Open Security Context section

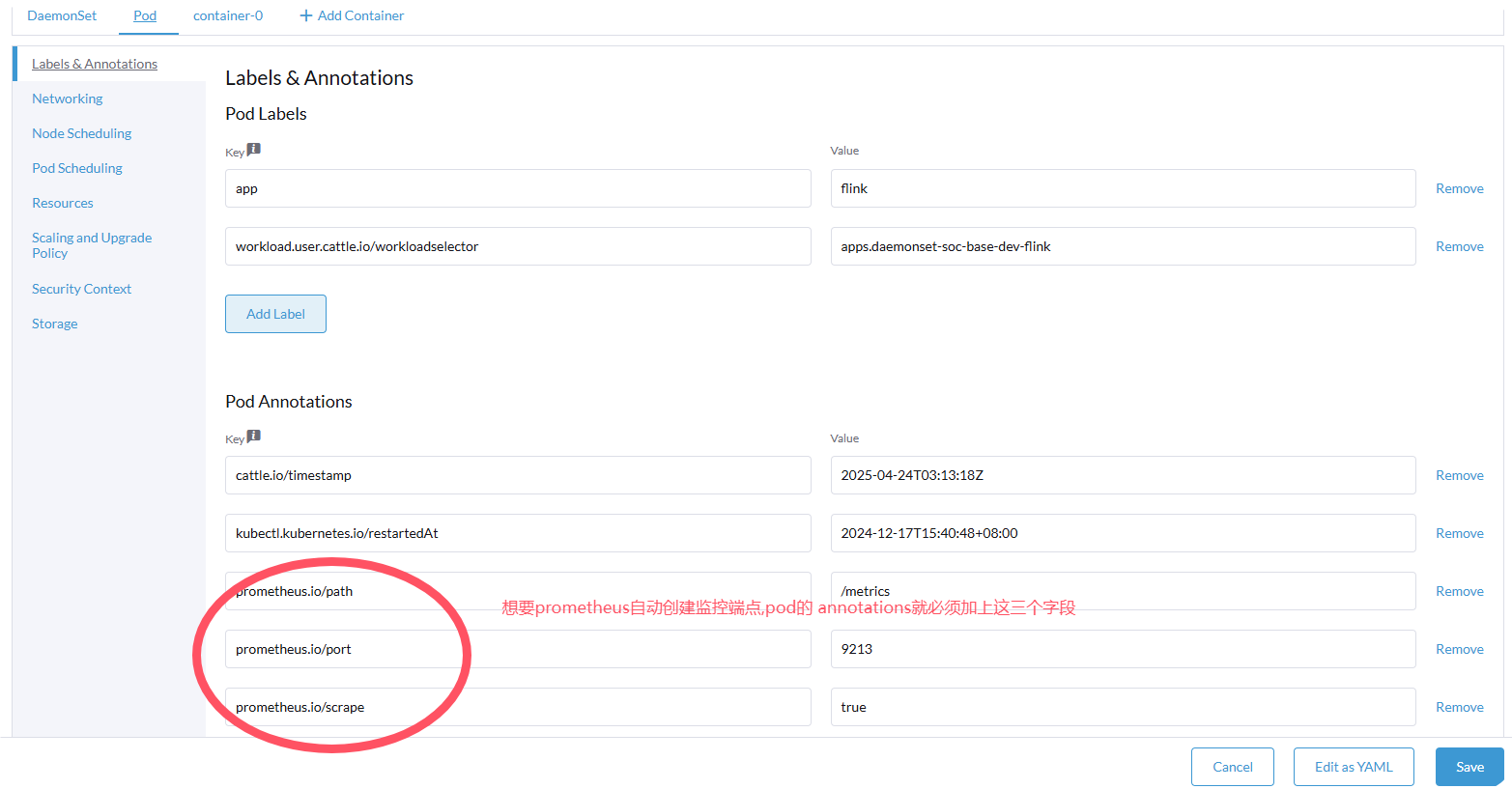[82, 289]
